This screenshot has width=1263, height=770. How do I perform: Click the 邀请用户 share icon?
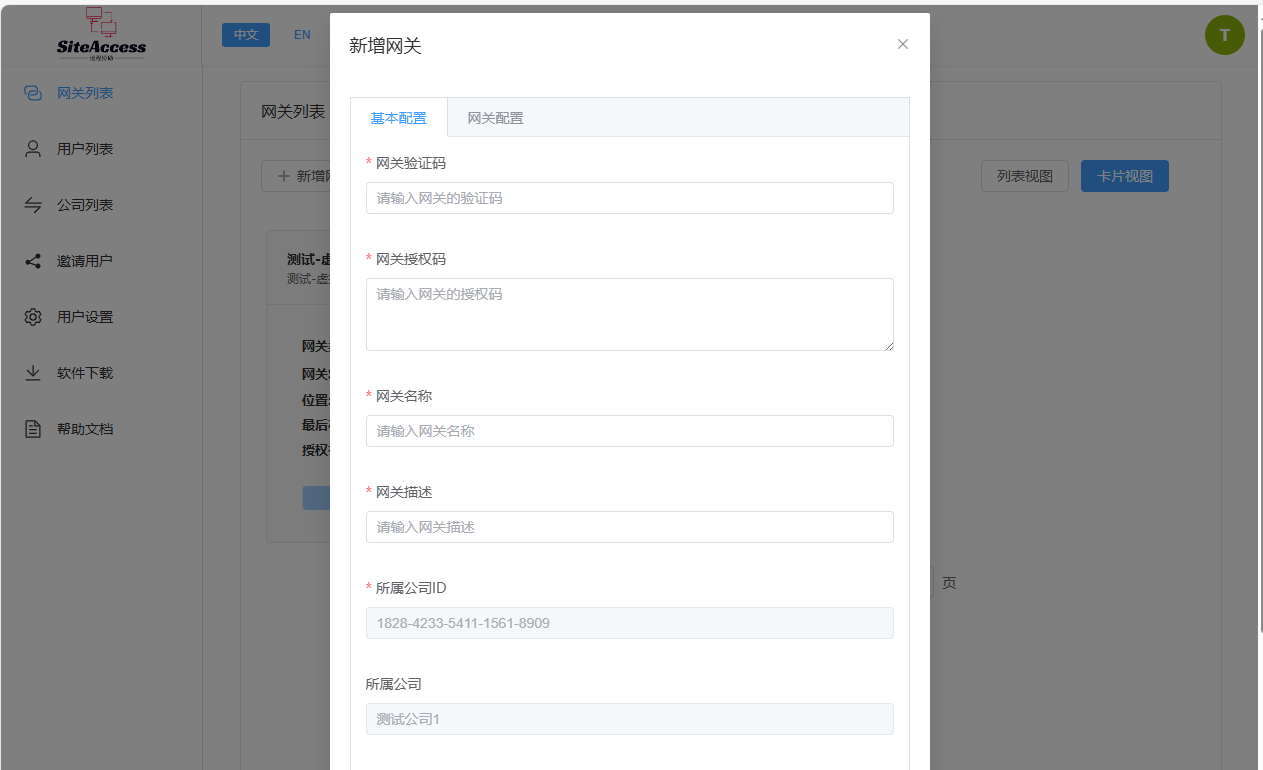click(33, 261)
